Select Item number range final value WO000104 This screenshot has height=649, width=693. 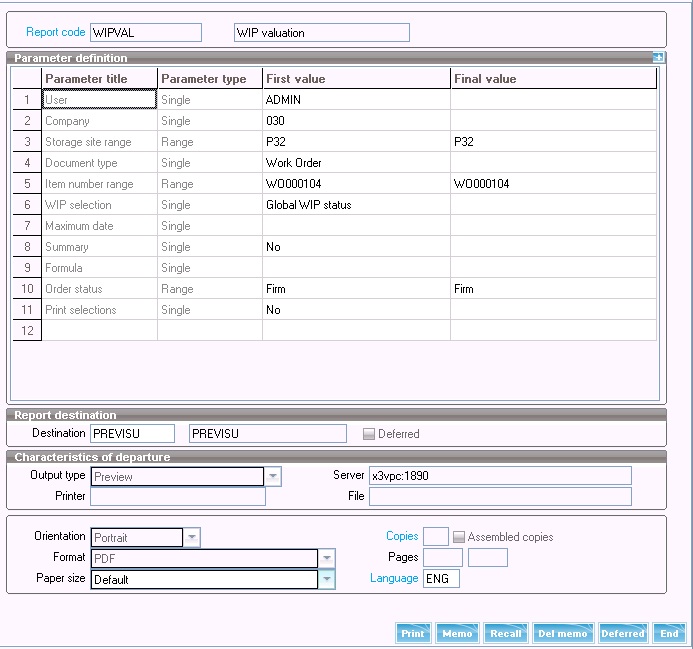pos(553,183)
